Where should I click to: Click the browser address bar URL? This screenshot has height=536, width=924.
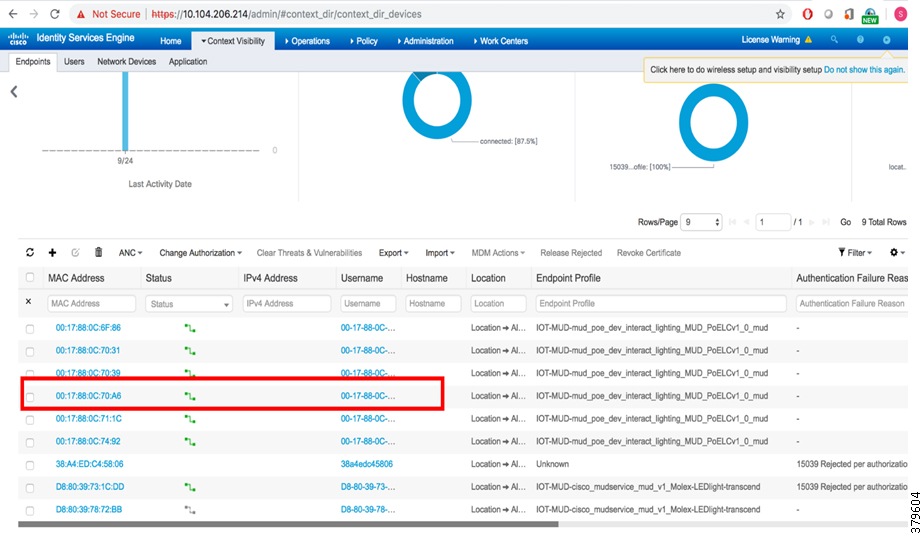286,14
